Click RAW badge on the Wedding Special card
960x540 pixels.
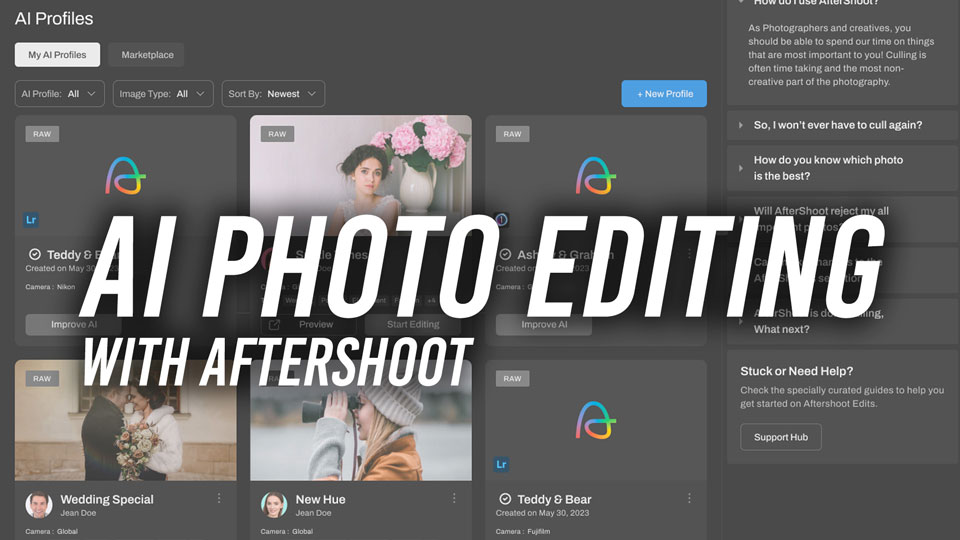[42, 378]
